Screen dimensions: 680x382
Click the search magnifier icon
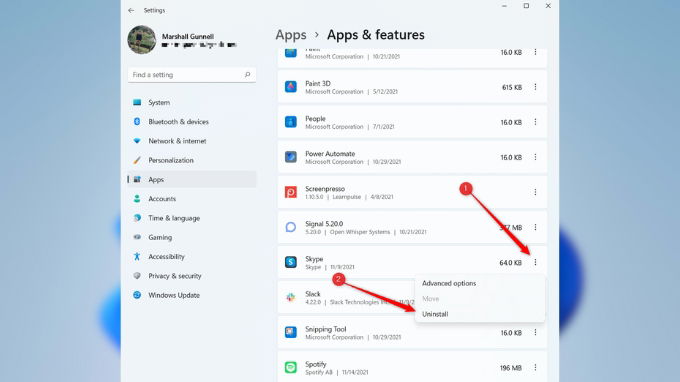tap(247, 75)
